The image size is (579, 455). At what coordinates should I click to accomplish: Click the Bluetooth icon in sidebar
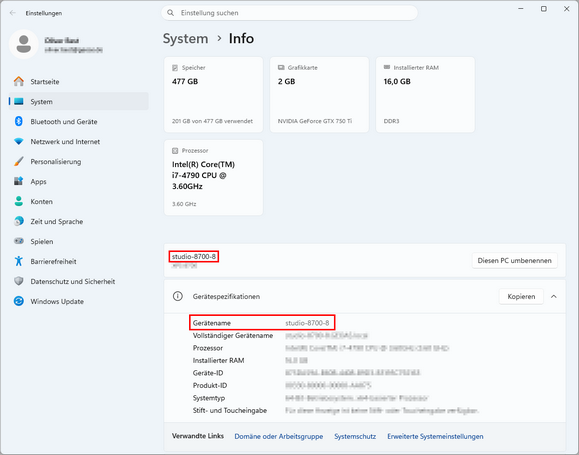coord(18,121)
